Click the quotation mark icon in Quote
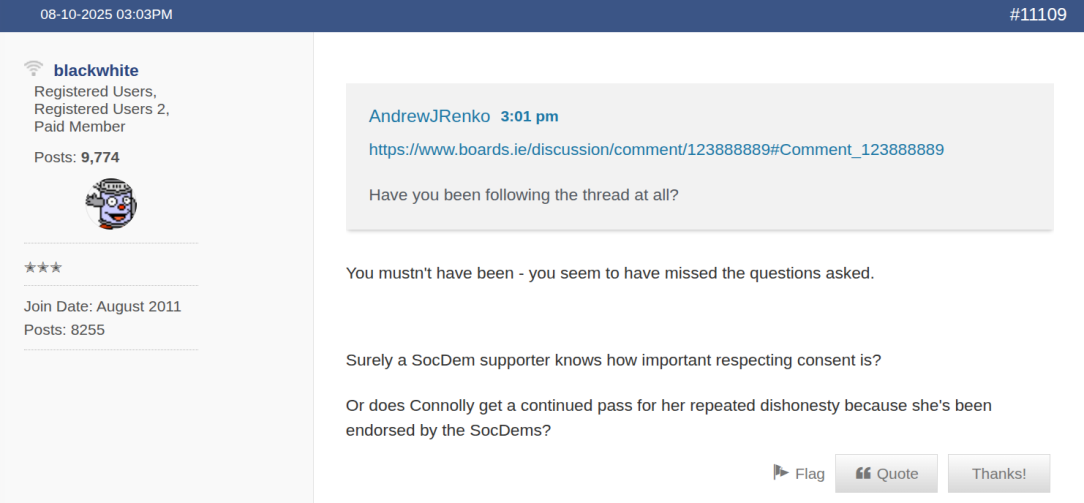This screenshot has height=503, width=1084. (x=863, y=473)
